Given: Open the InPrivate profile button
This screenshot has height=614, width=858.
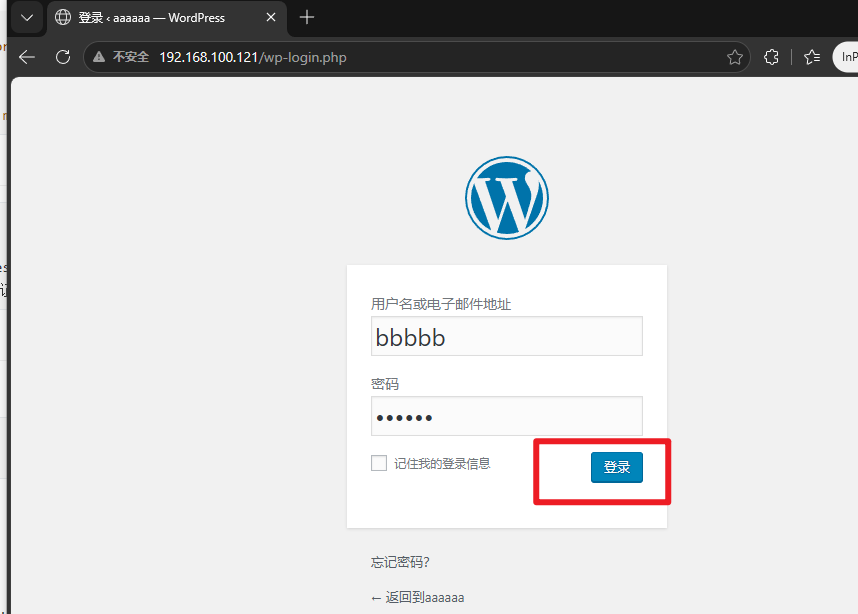Looking at the screenshot, I should pos(846,57).
